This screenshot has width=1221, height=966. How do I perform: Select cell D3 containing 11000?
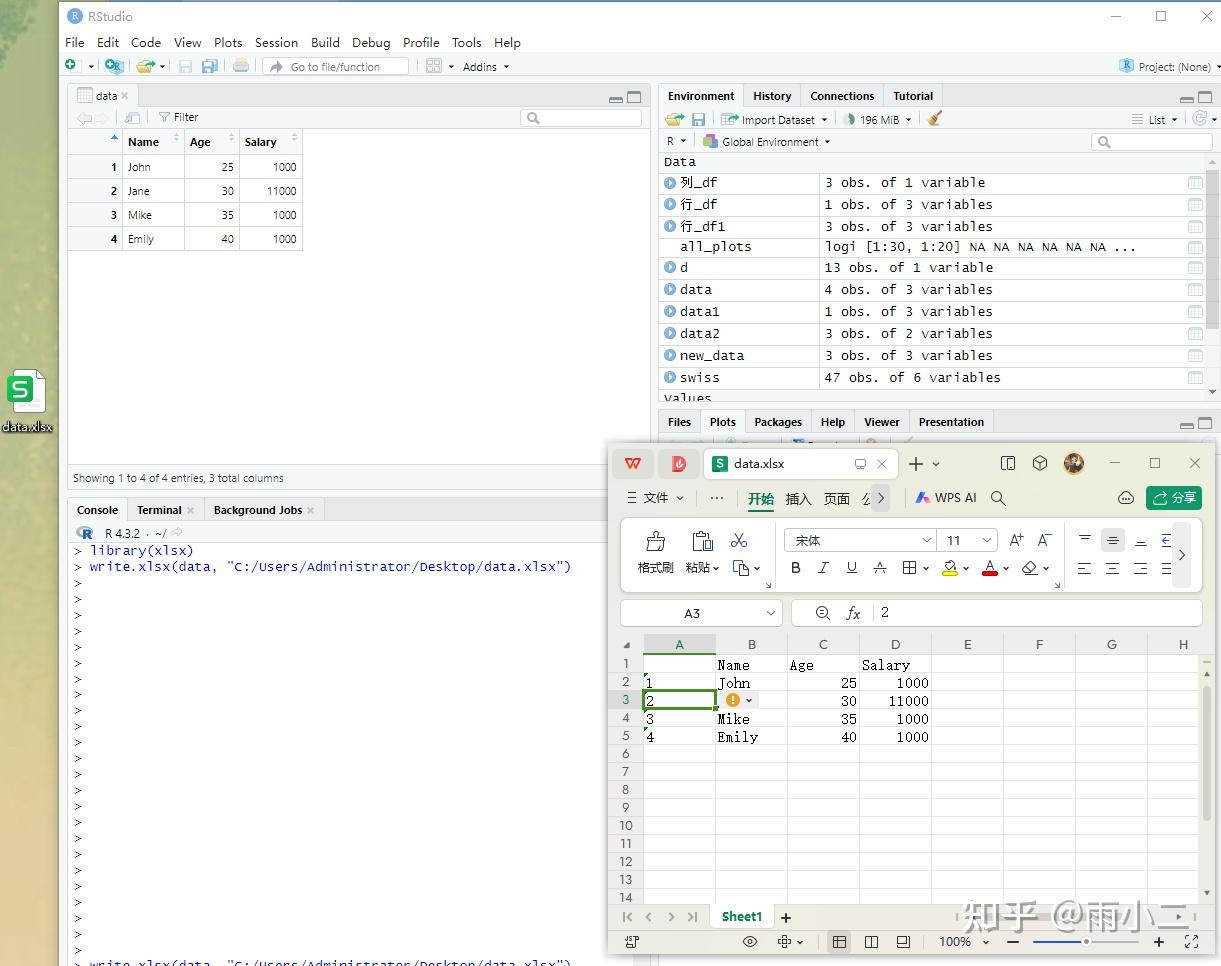(895, 701)
